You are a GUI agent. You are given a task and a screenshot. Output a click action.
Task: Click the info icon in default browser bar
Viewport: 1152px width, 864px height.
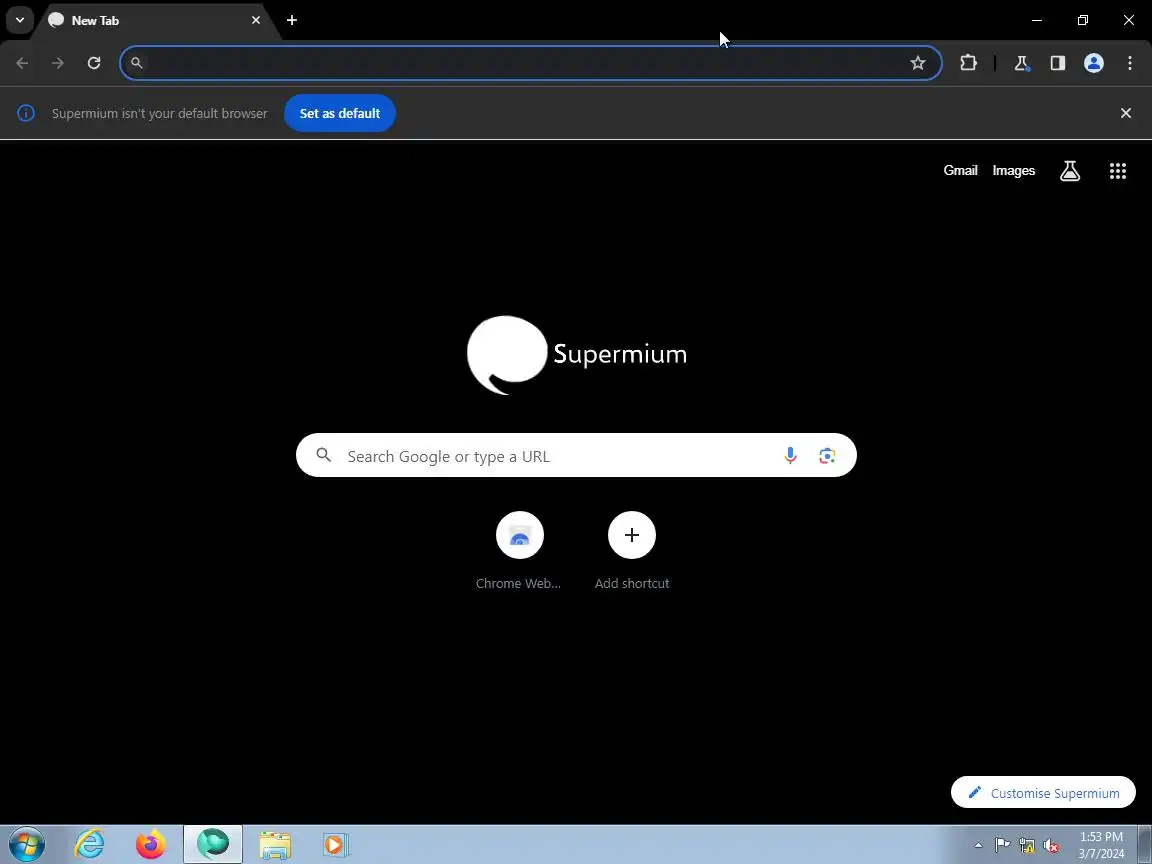pos(26,113)
